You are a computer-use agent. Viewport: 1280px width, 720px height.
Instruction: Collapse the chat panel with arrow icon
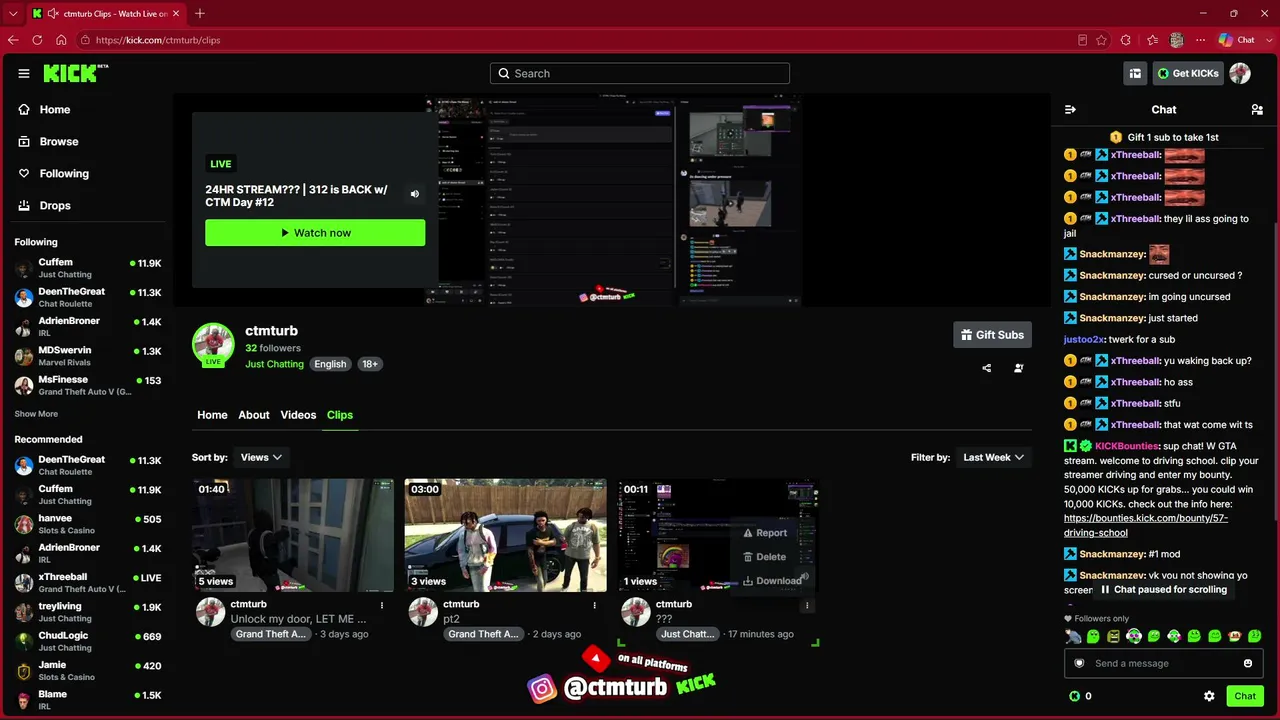pos(1070,110)
